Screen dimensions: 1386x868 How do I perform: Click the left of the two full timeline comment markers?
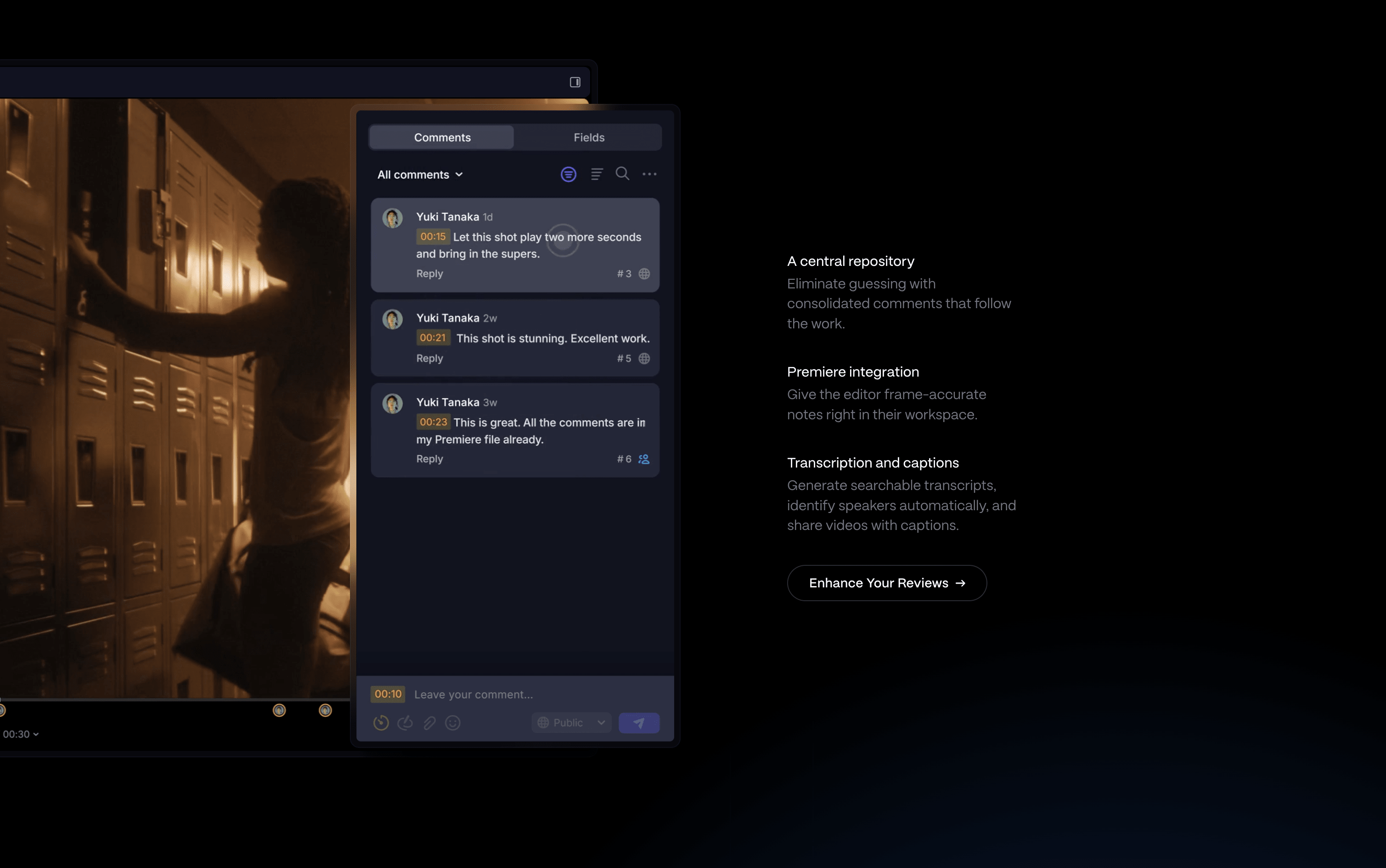pyautogui.click(x=279, y=711)
